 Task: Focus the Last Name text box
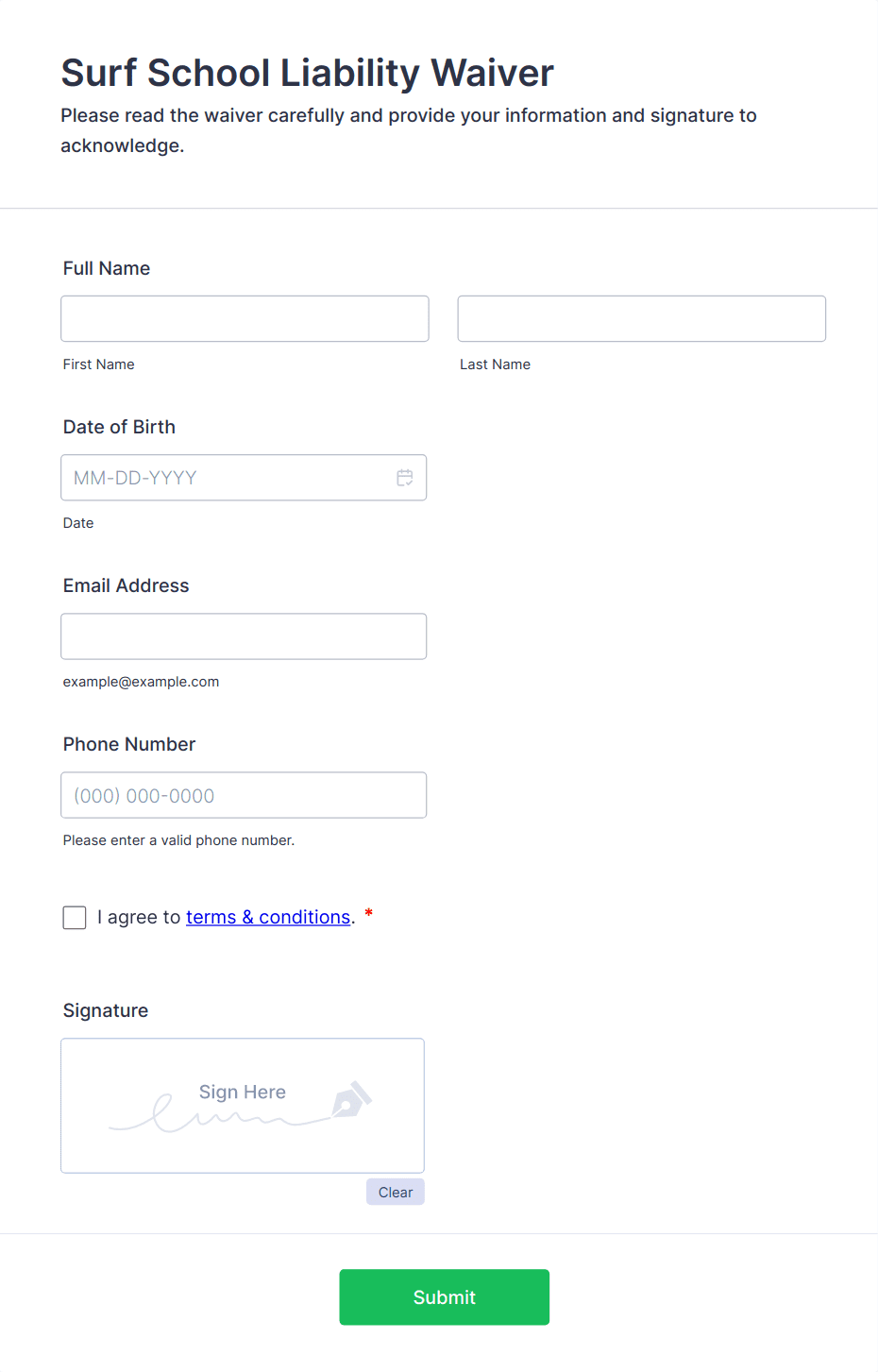(x=641, y=319)
